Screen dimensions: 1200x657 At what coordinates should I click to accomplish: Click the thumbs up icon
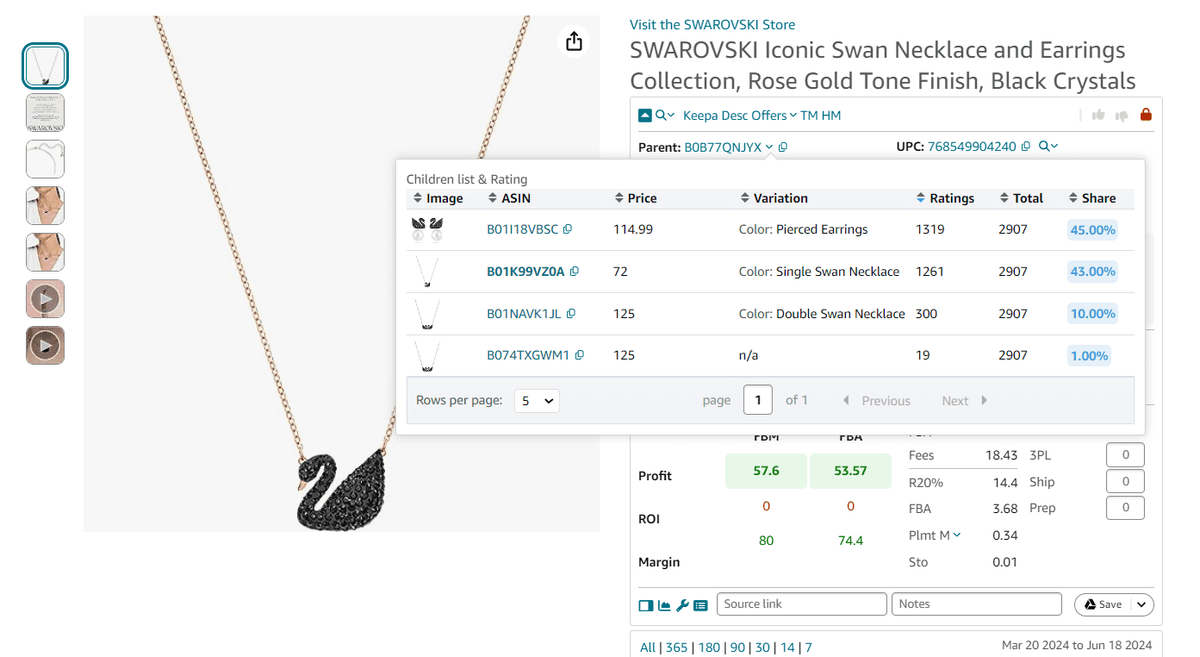(x=1098, y=116)
